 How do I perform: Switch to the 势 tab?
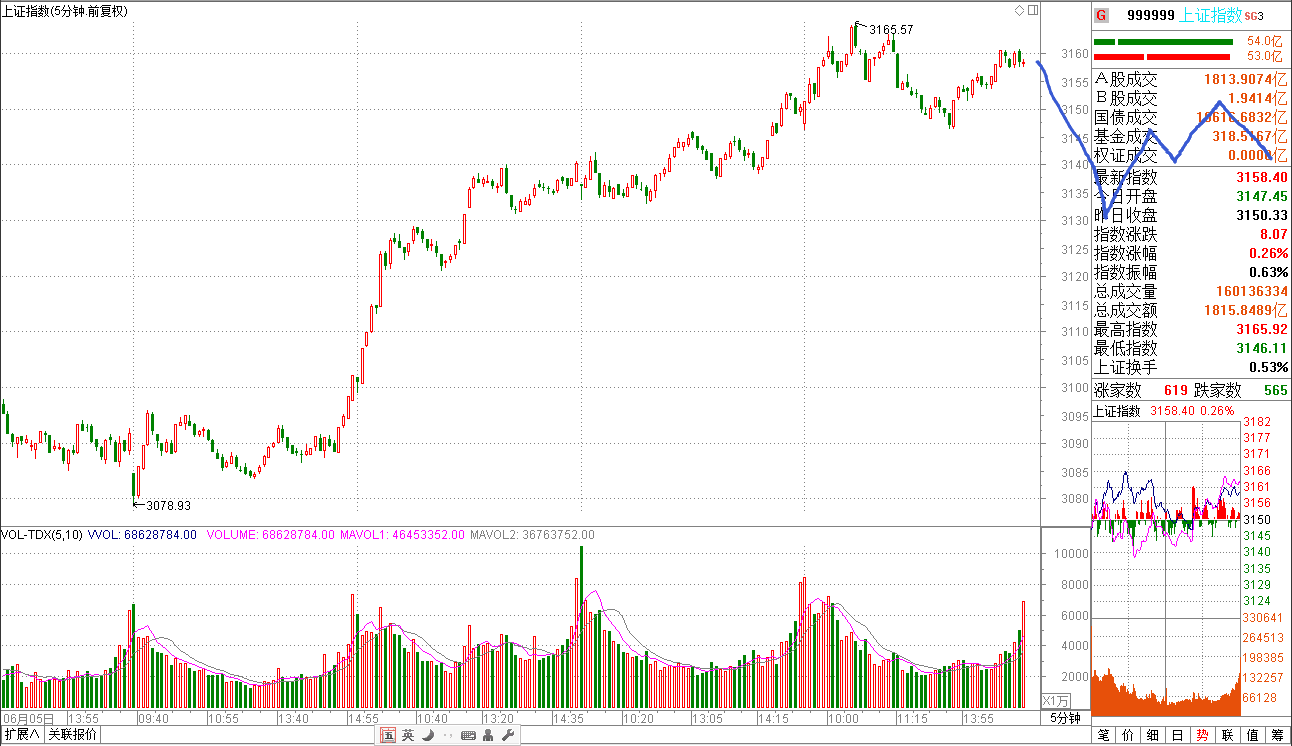click(x=1202, y=736)
